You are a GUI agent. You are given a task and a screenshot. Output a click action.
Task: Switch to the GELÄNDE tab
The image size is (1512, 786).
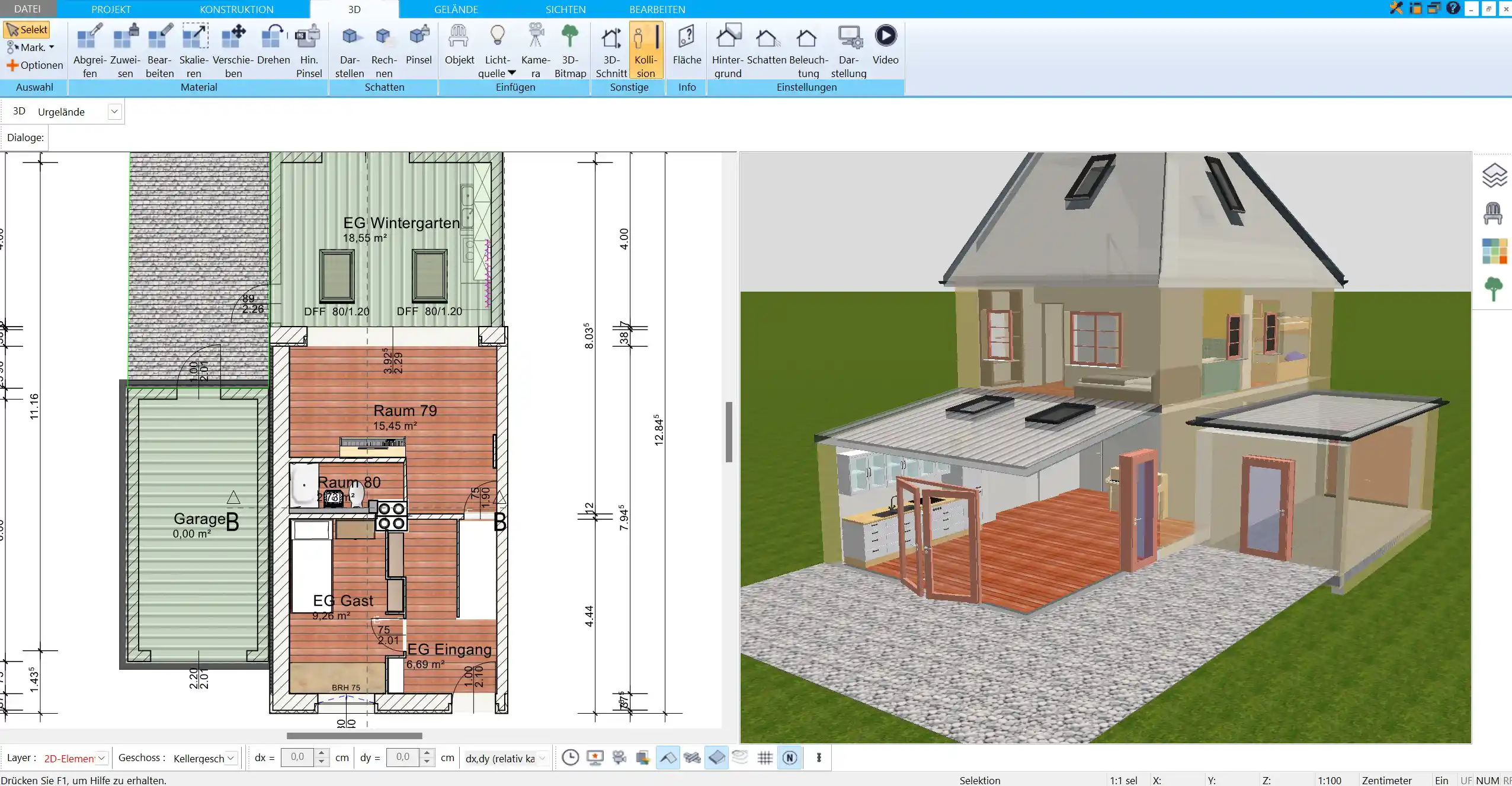(456, 9)
